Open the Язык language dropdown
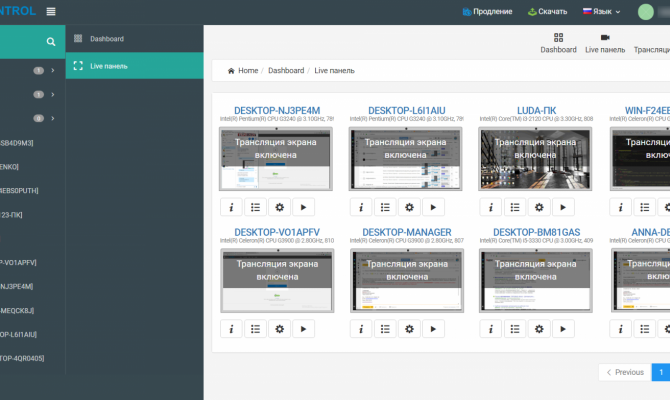 (x=602, y=12)
